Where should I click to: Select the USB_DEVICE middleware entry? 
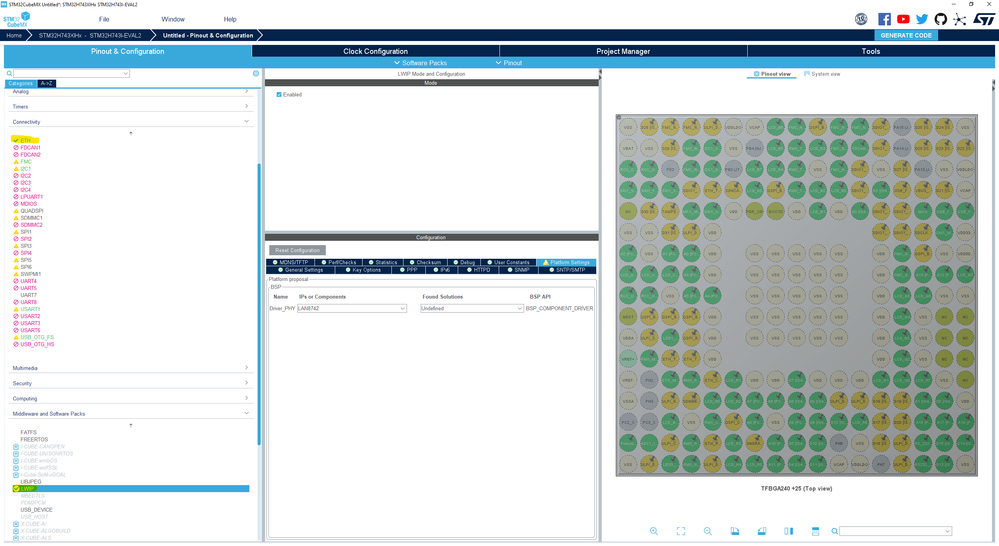(x=36, y=510)
